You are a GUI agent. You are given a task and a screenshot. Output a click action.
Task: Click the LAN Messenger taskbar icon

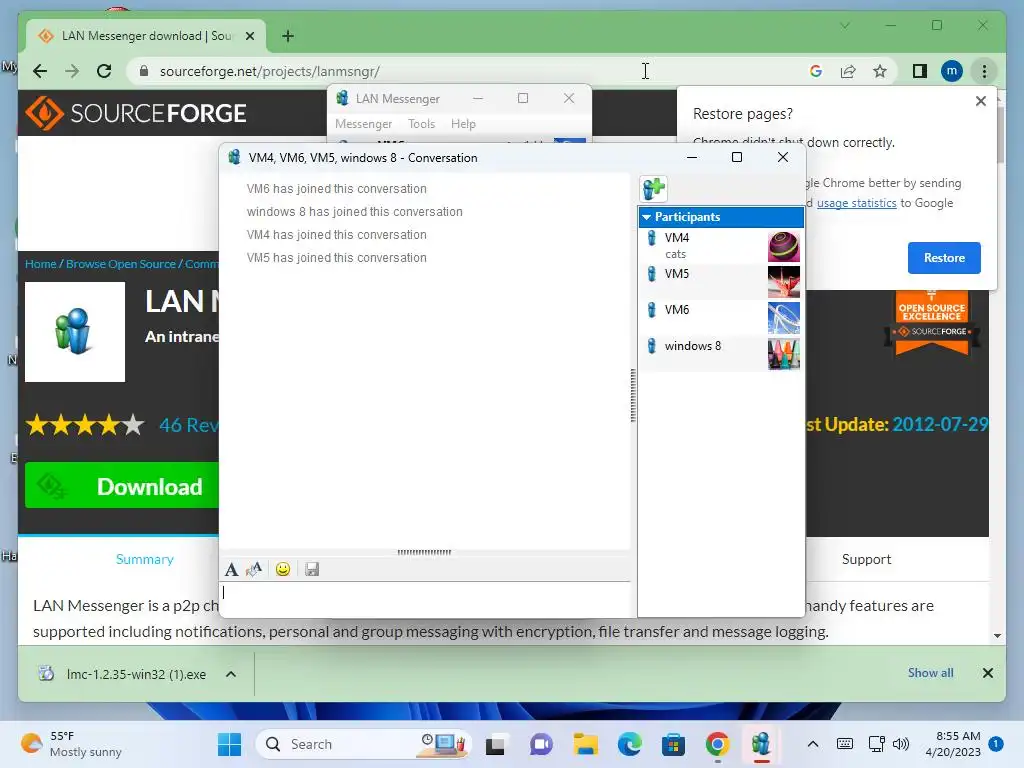[x=760, y=744]
